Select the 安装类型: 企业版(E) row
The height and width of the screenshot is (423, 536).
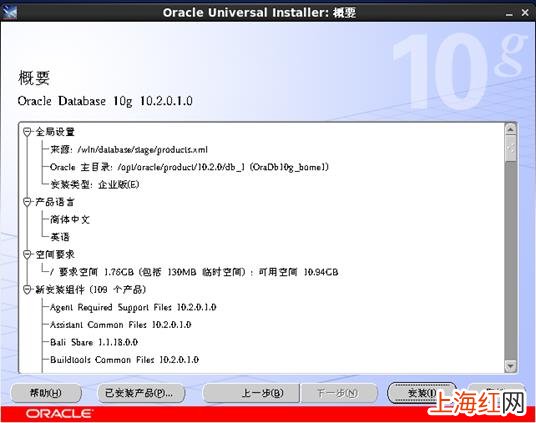(95, 185)
